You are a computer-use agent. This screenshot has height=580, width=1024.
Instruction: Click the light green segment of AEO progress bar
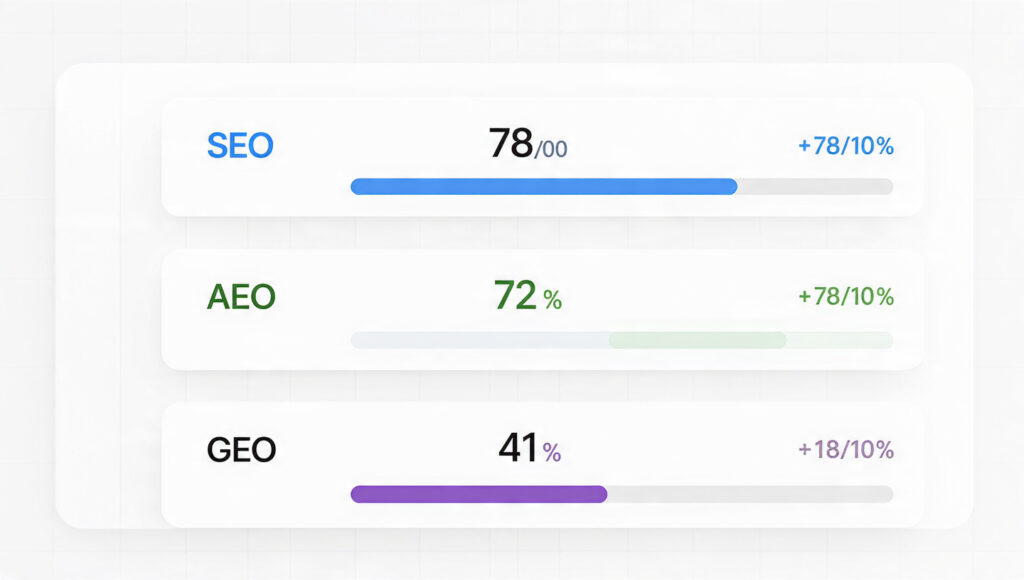697,340
